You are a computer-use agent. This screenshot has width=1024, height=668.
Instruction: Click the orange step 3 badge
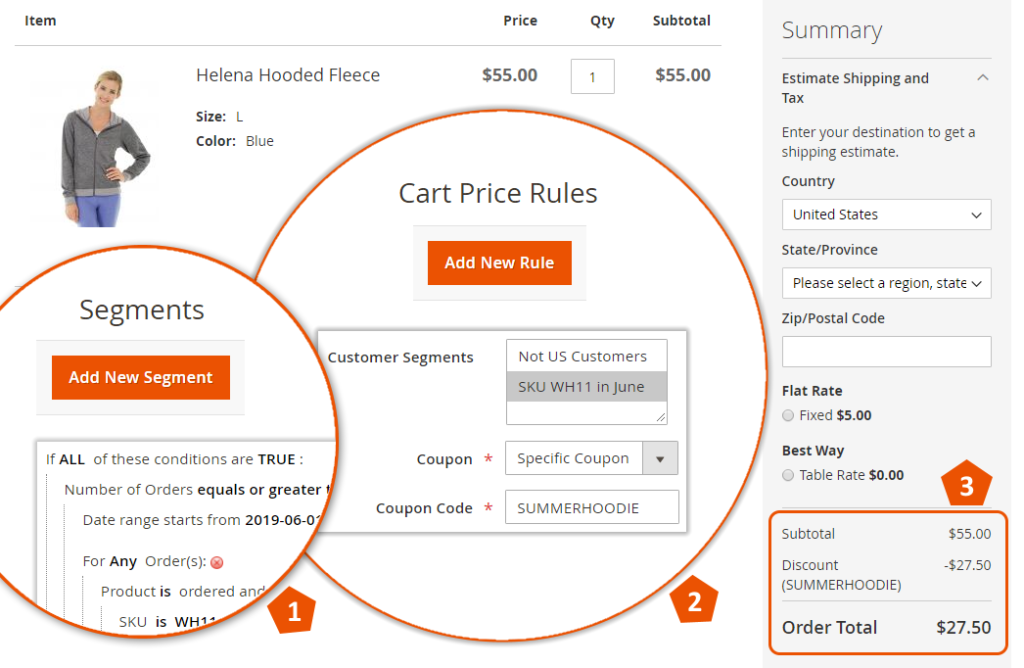click(965, 486)
